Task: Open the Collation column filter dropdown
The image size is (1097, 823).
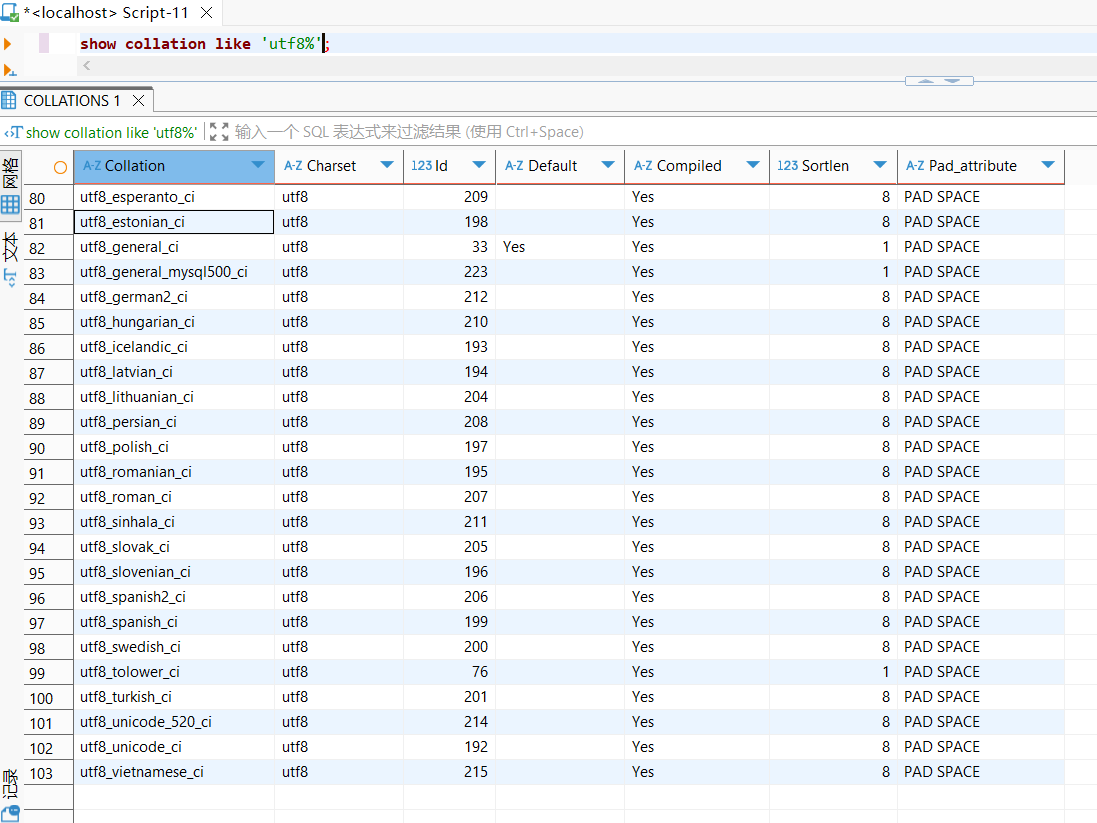Action: click(x=258, y=166)
